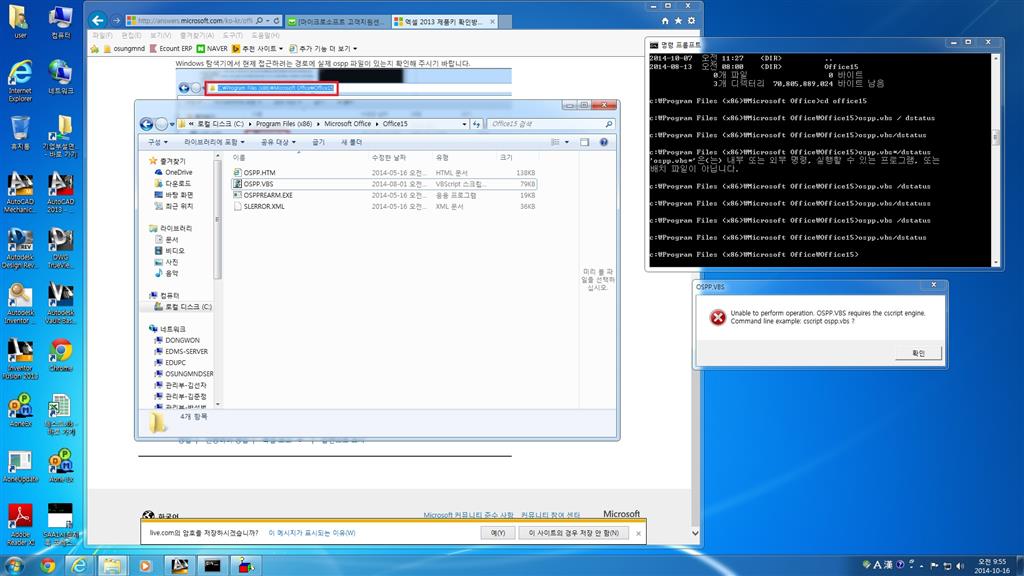Click the command prompt vertical scrollbar
1024x576 pixels.
click(996, 160)
